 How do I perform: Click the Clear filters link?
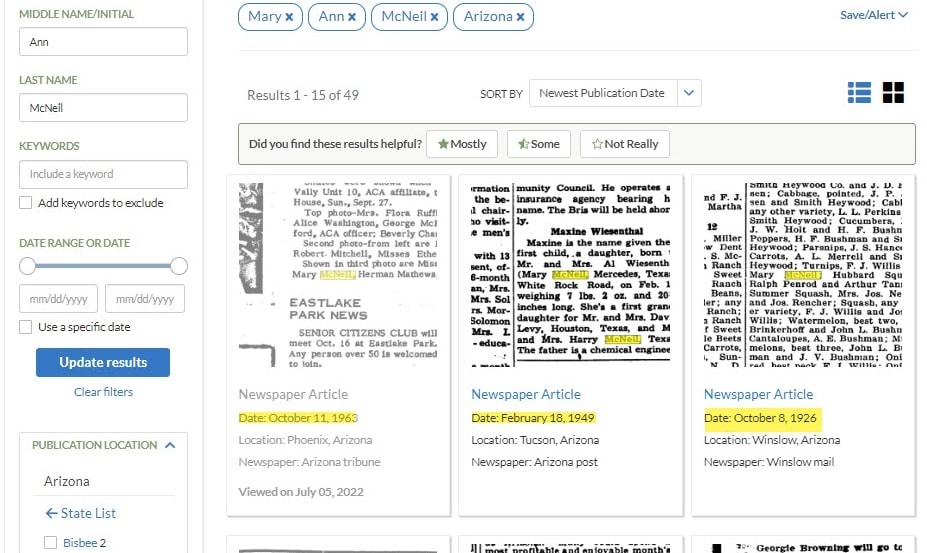pyautogui.click(x=103, y=392)
